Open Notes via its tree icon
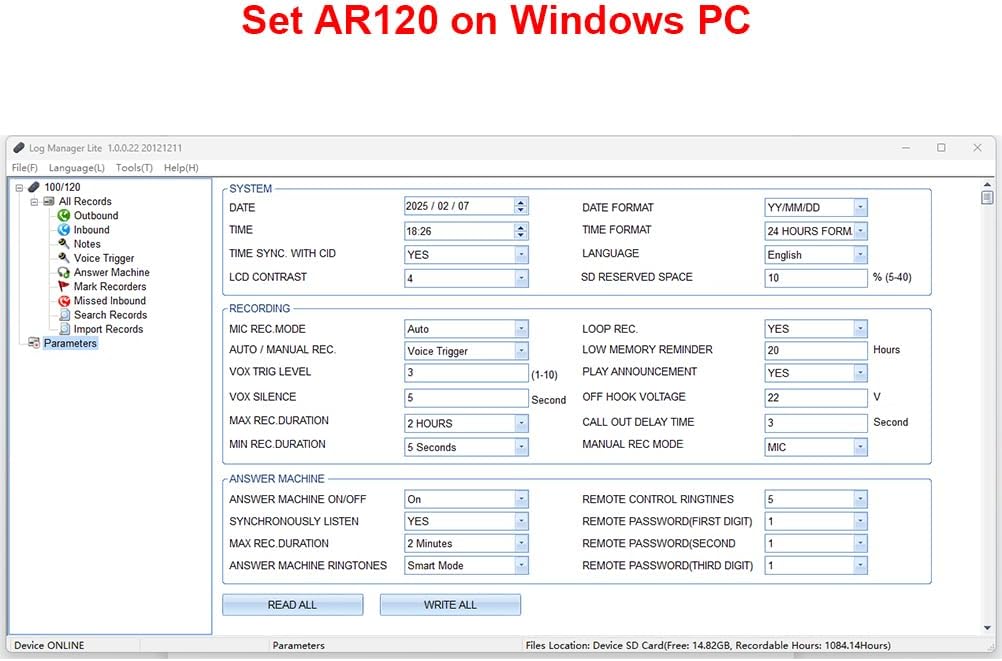This screenshot has height=661, width=1002. (x=64, y=243)
